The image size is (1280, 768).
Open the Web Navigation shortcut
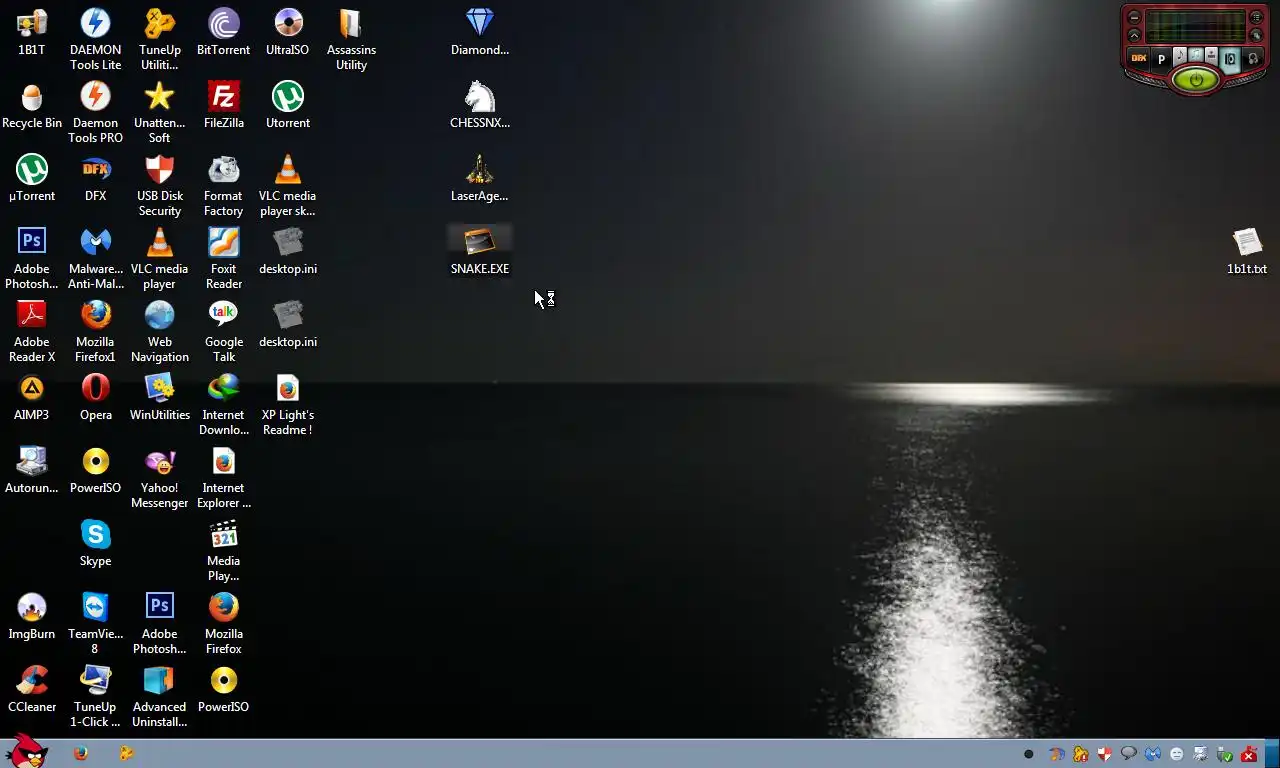[159, 331]
